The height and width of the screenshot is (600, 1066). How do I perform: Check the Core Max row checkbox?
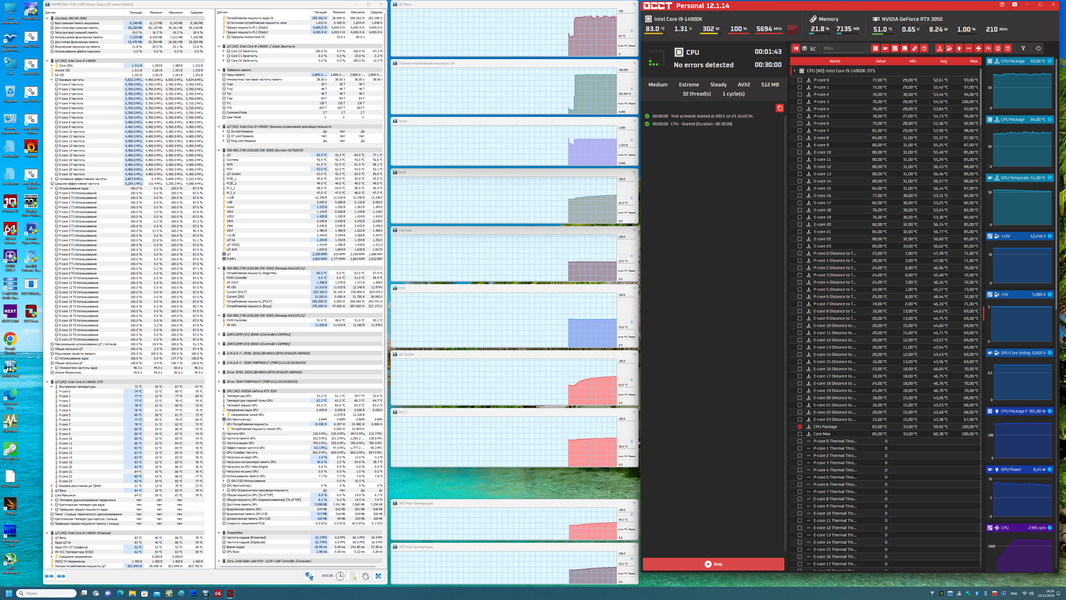click(800, 434)
